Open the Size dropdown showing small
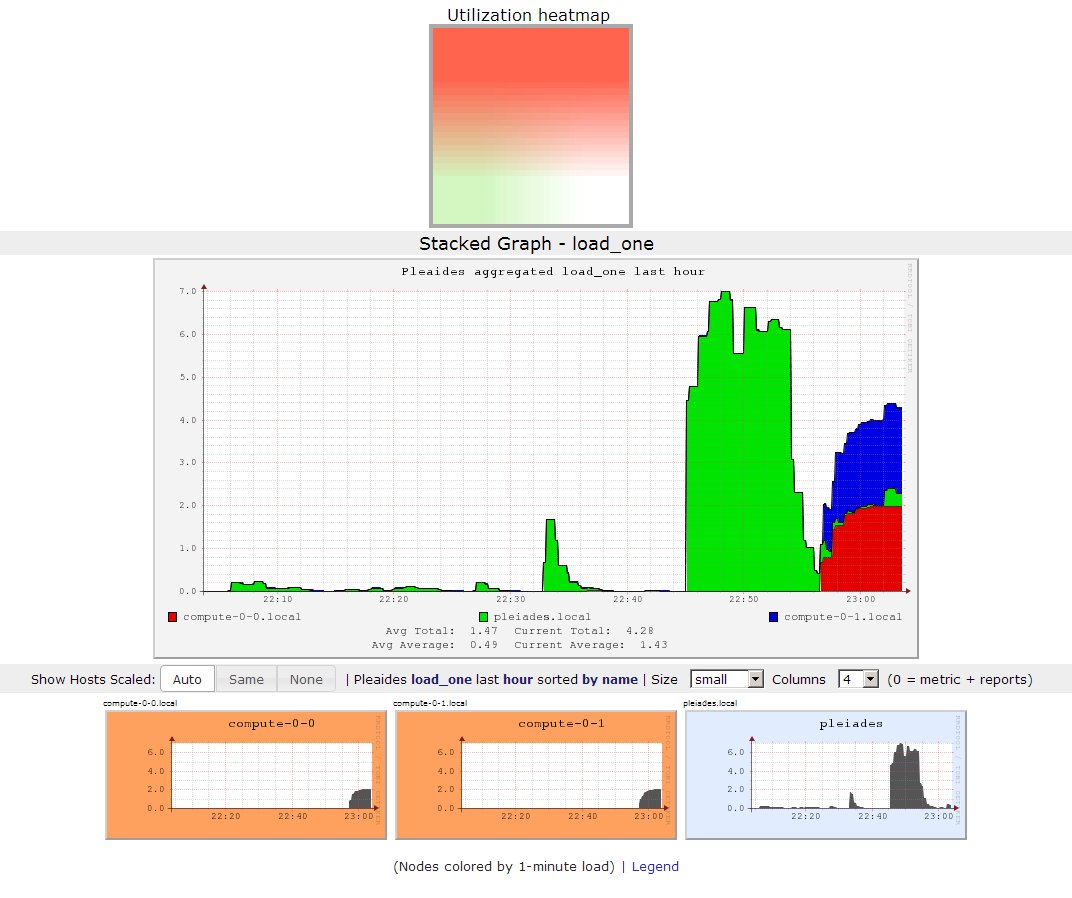 (x=727, y=679)
